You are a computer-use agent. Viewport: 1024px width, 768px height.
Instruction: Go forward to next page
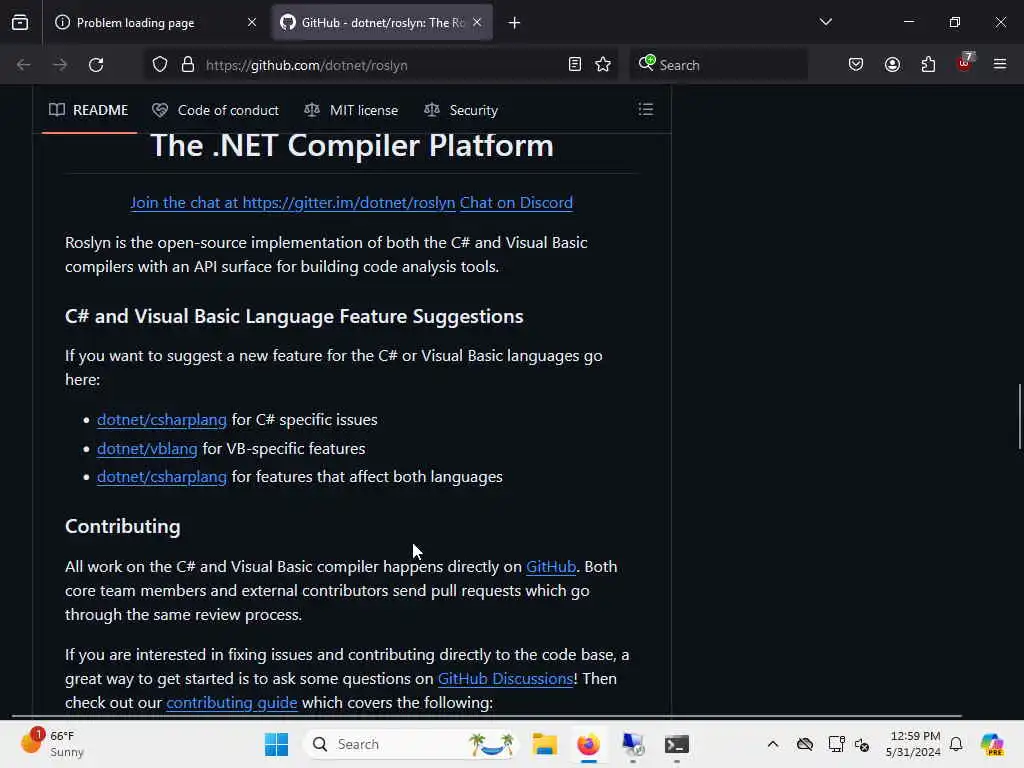(59, 65)
